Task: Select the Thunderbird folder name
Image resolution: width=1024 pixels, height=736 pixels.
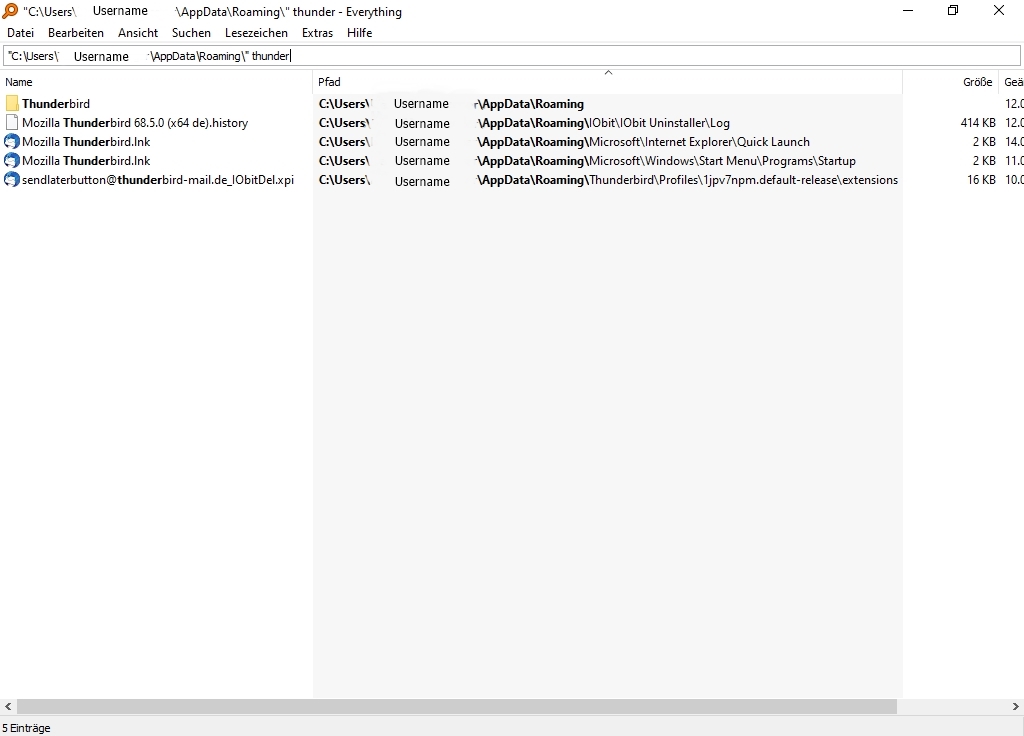Action: point(56,103)
